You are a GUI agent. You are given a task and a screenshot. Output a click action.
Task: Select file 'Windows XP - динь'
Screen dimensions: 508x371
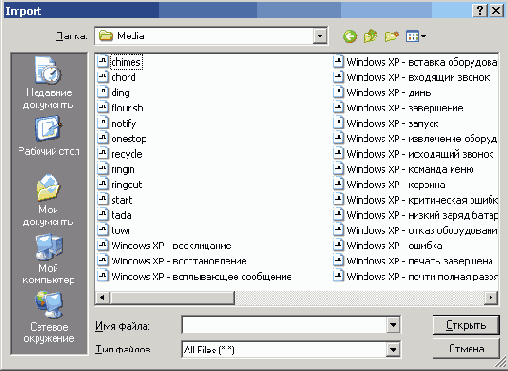[x=383, y=92]
